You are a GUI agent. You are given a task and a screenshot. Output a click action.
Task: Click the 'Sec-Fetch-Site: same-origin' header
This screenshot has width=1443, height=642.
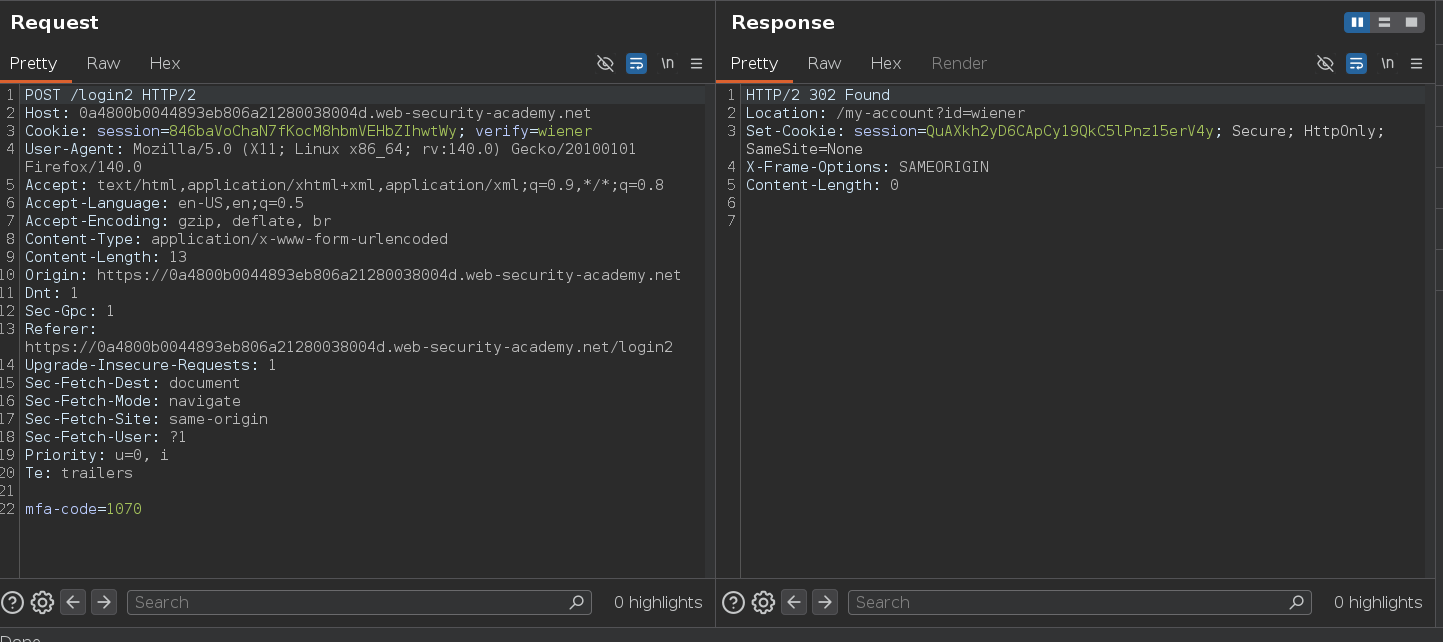pyautogui.click(x=146, y=419)
